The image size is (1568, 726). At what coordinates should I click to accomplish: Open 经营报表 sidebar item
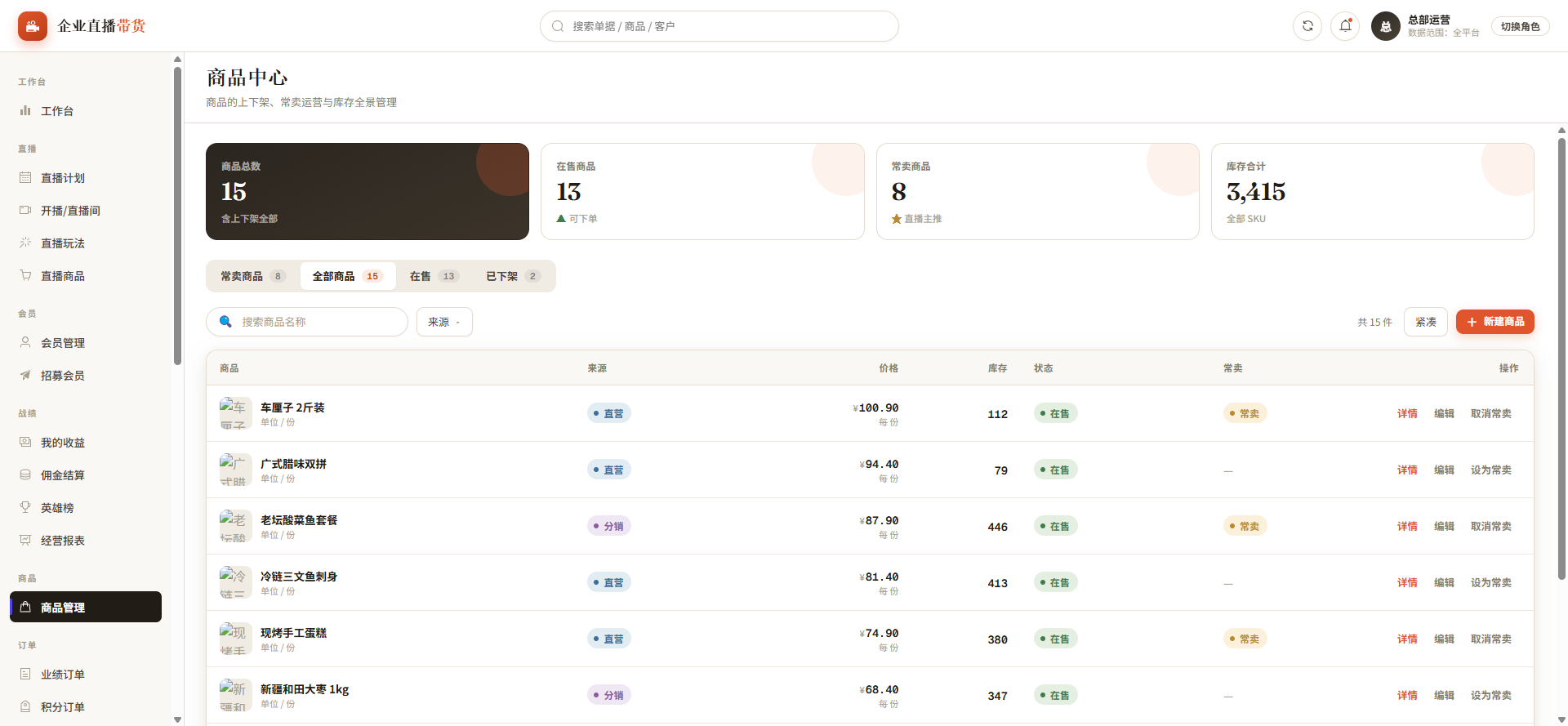(86, 541)
